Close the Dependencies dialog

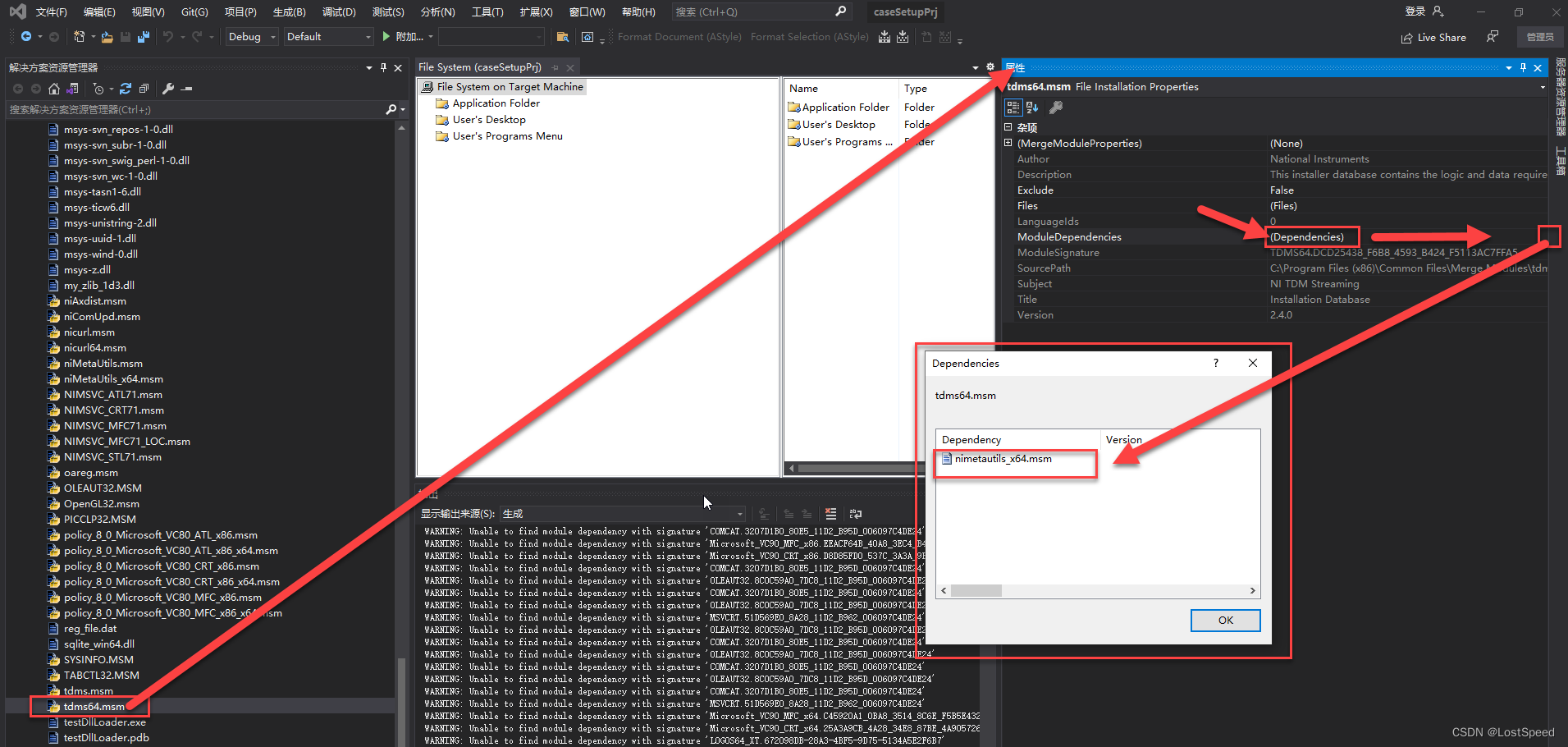coord(1252,363)
